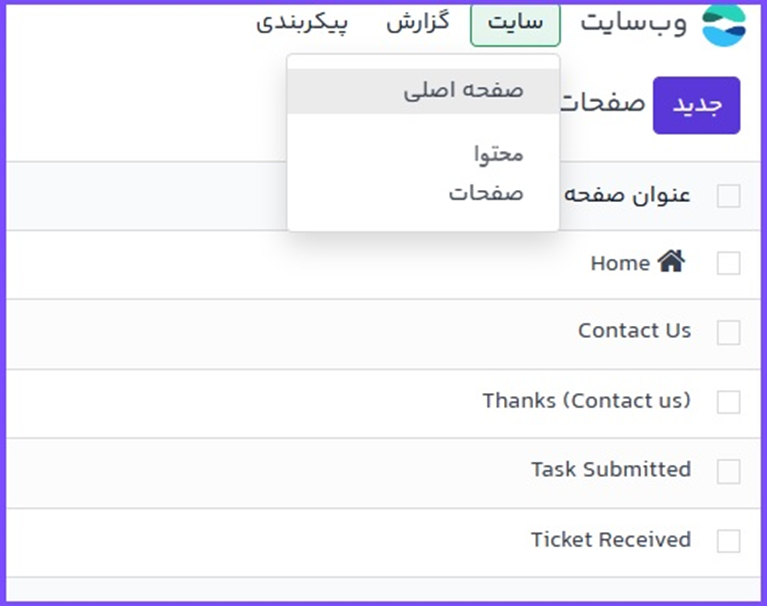Open the Contact Us page record

point(634,331)
